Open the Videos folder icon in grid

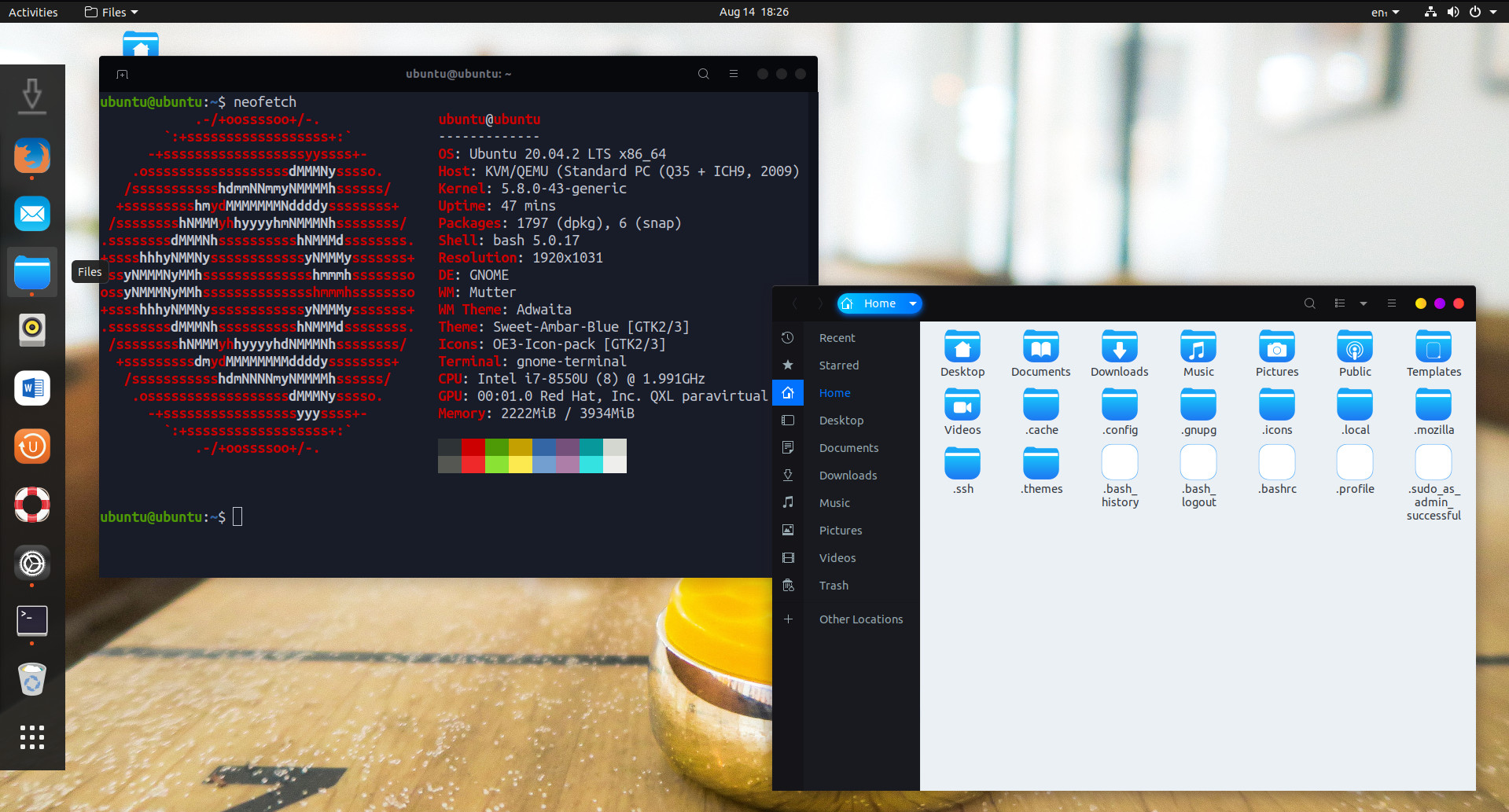(x=962, y=412)
